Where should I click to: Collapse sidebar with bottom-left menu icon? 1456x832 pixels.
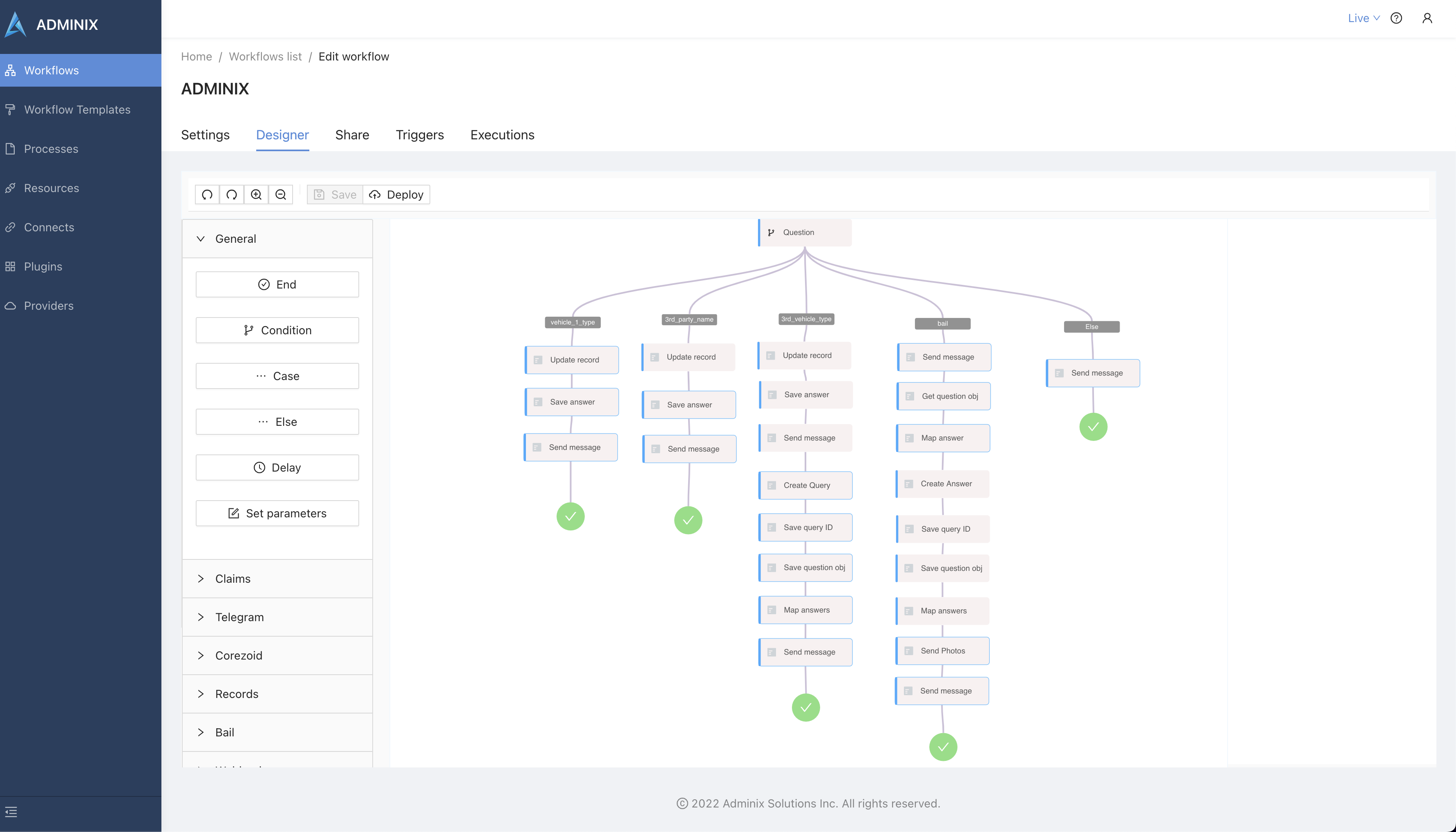11,812
